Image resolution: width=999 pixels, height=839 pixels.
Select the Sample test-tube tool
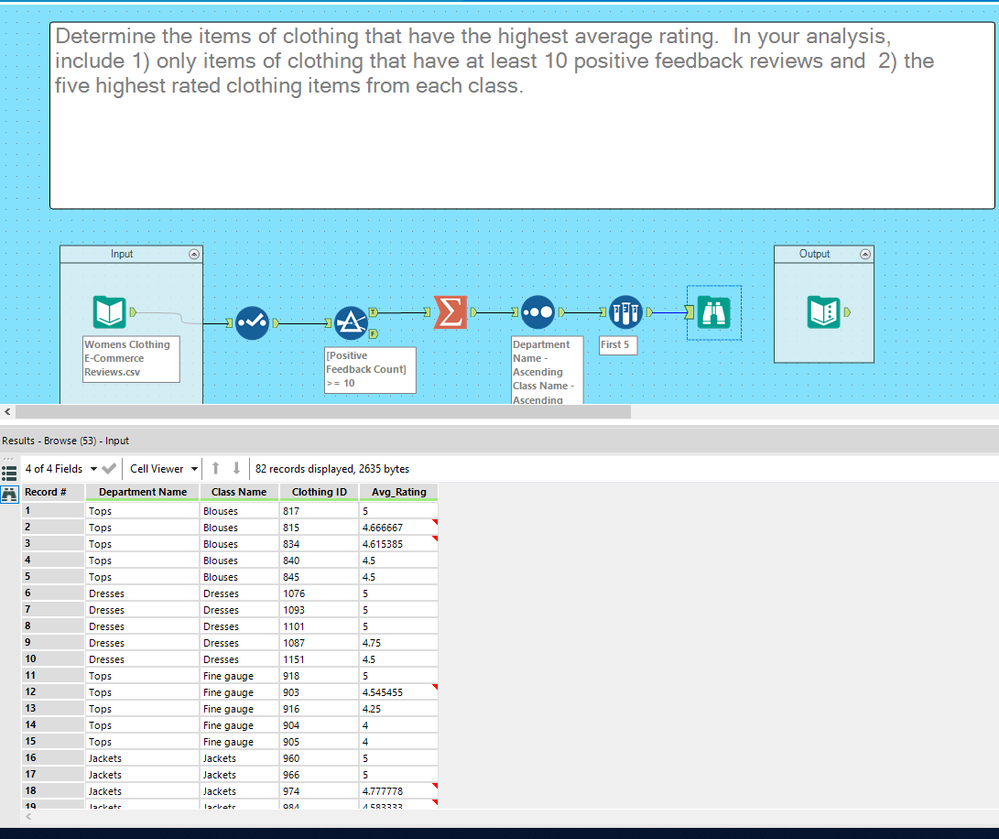(626, 312)
